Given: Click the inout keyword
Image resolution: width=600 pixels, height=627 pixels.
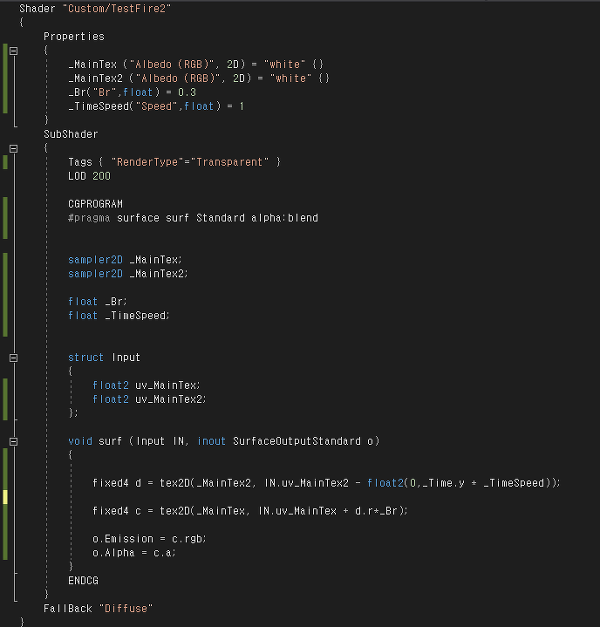Looking at the screenshot, I should (x=211, y=441).
